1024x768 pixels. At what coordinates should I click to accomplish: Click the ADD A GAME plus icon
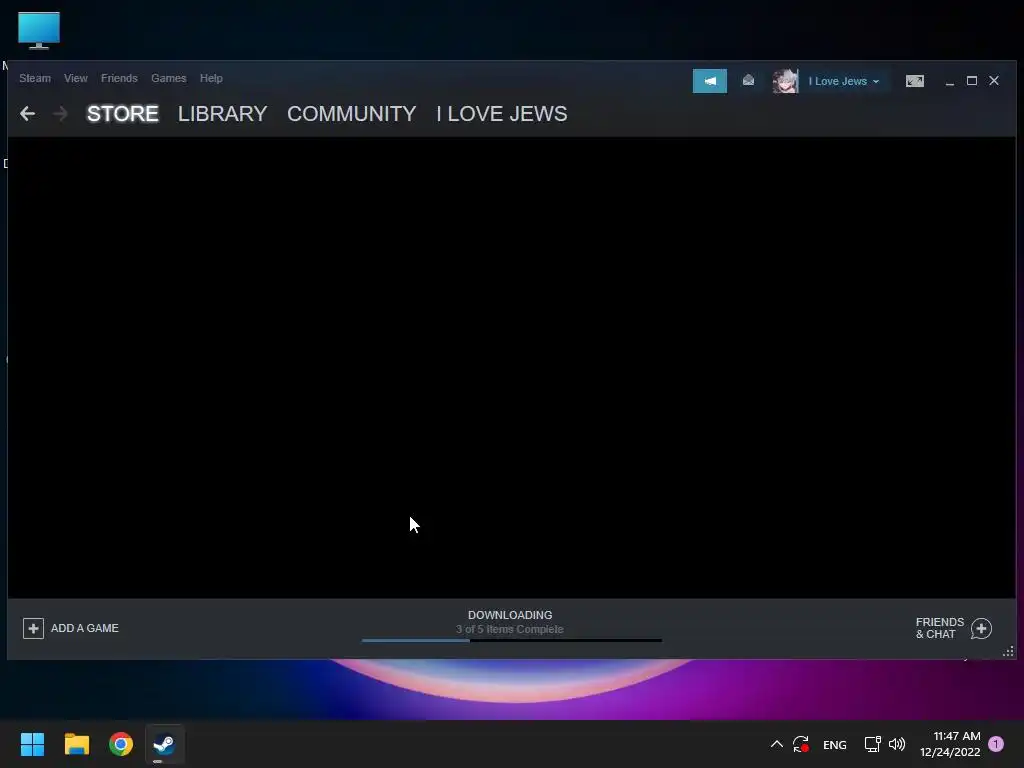pos(33,628)
